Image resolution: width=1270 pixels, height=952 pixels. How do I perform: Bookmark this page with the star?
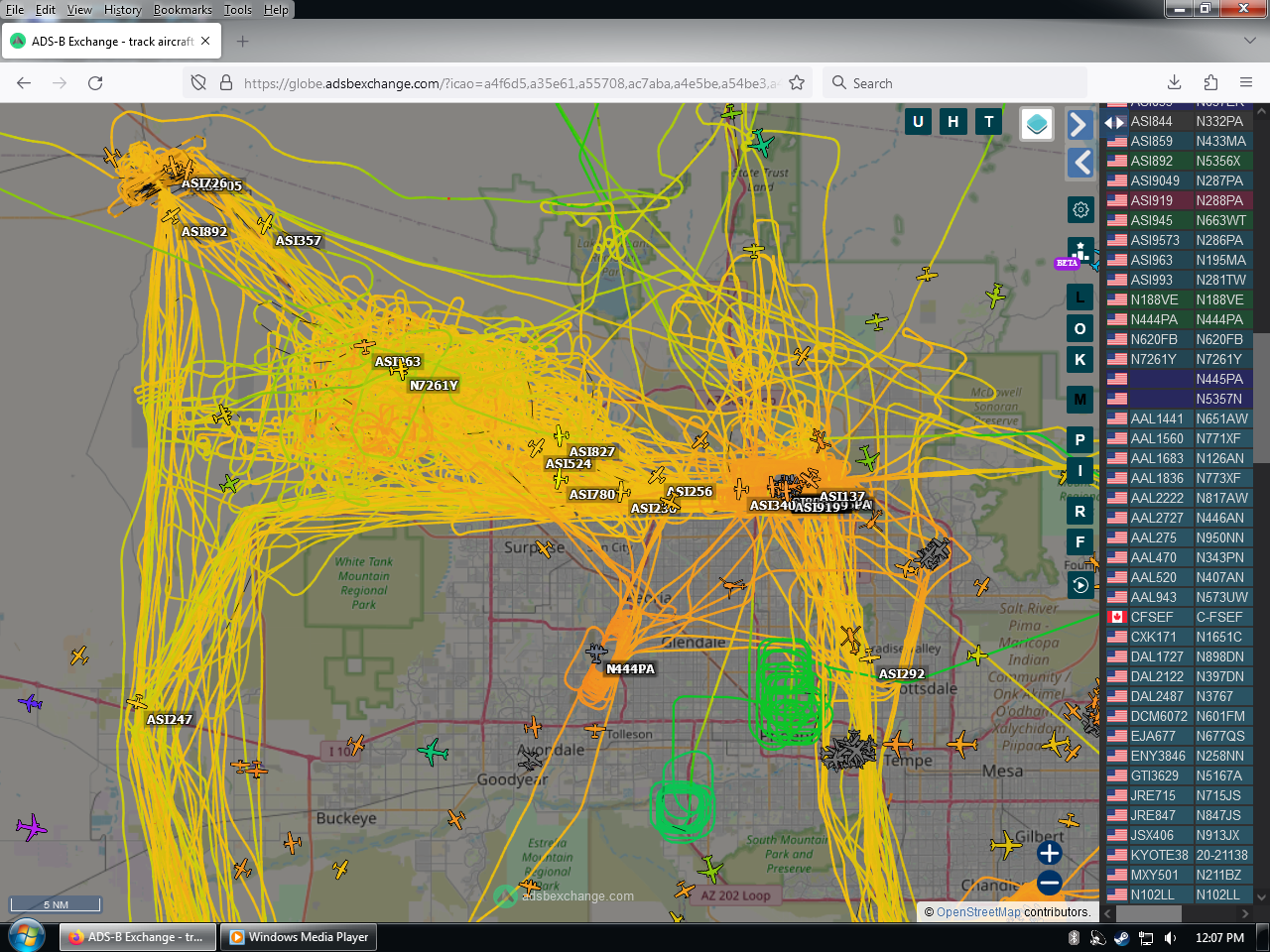[797, 83]
